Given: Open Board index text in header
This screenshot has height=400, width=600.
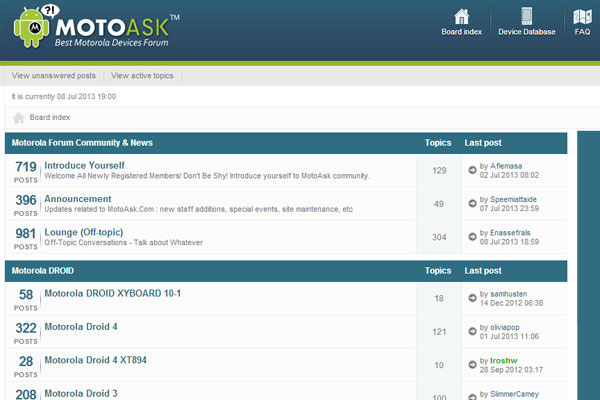Looking at the screenshot, I should (461, 32).
